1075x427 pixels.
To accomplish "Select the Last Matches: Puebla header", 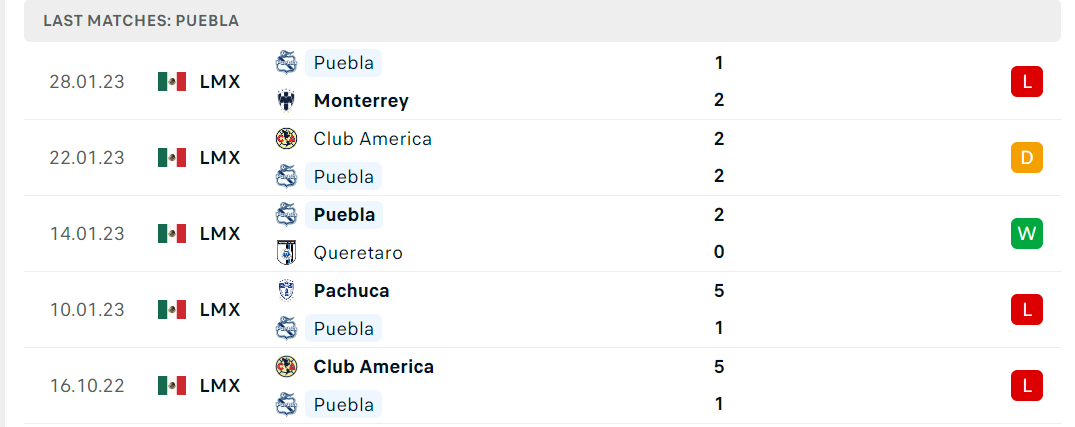I will pos(141,21).
